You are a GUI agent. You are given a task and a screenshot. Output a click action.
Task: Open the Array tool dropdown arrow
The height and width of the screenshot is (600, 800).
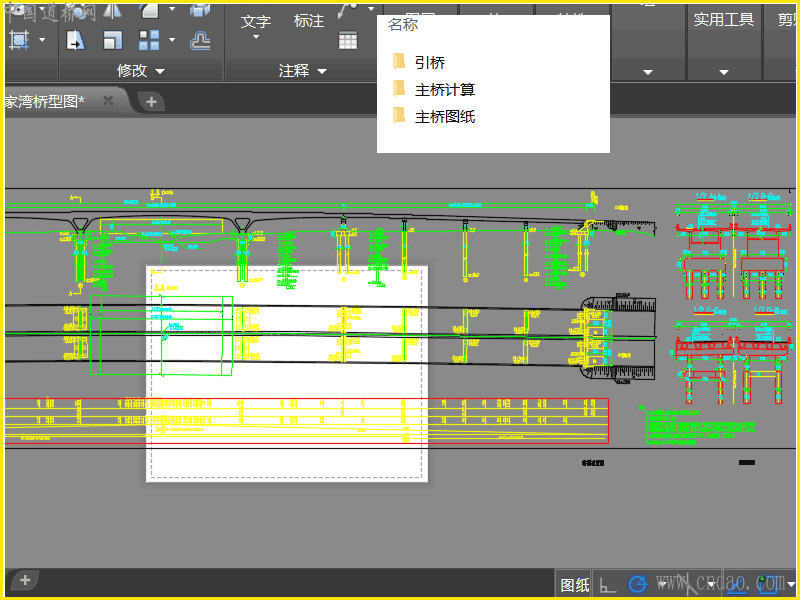(172, 40)
